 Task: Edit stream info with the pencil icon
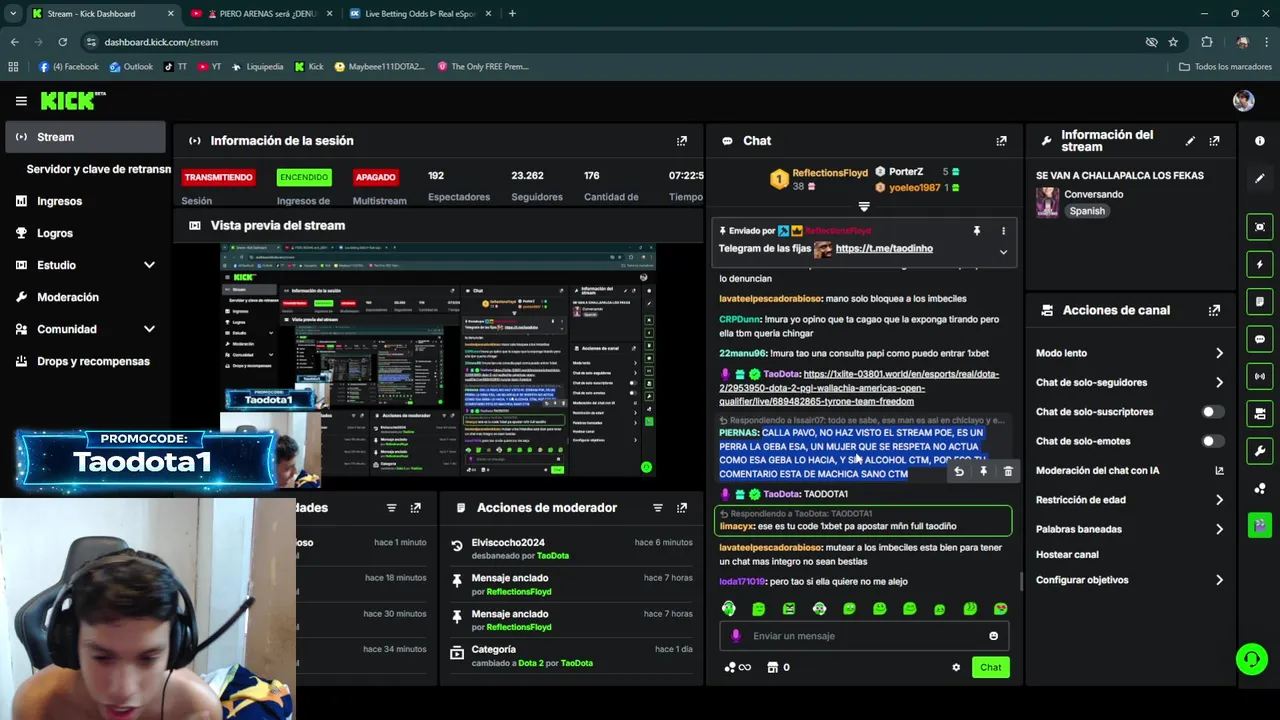1190,141
